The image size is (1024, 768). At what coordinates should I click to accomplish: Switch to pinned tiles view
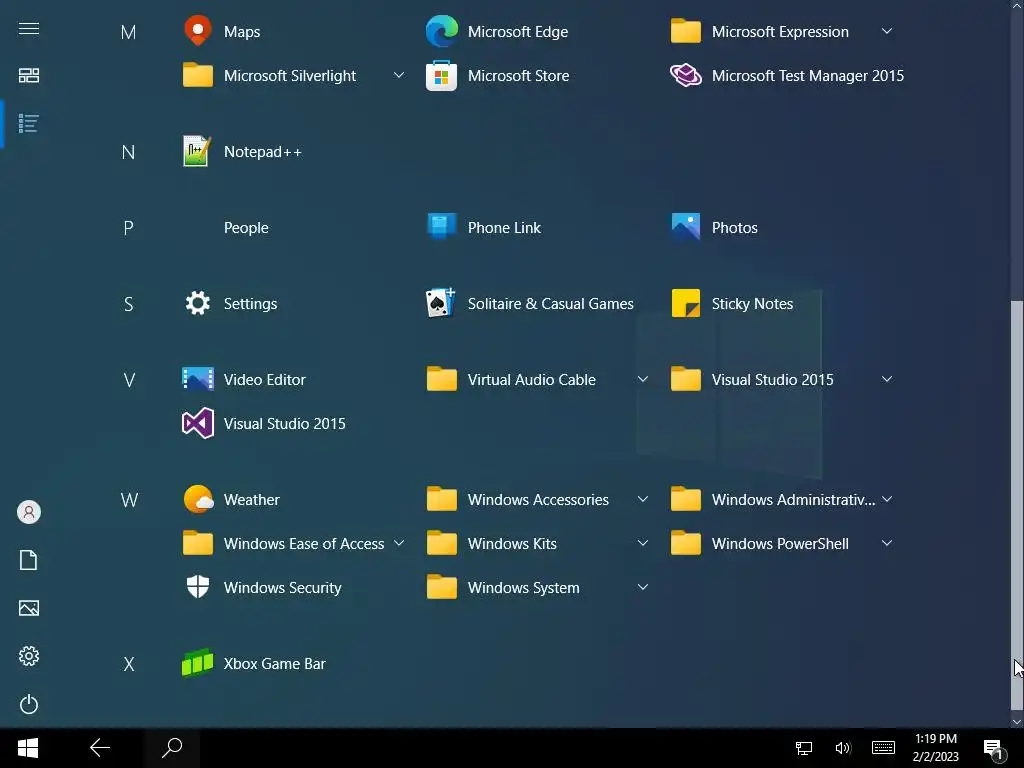click(29, 76)
